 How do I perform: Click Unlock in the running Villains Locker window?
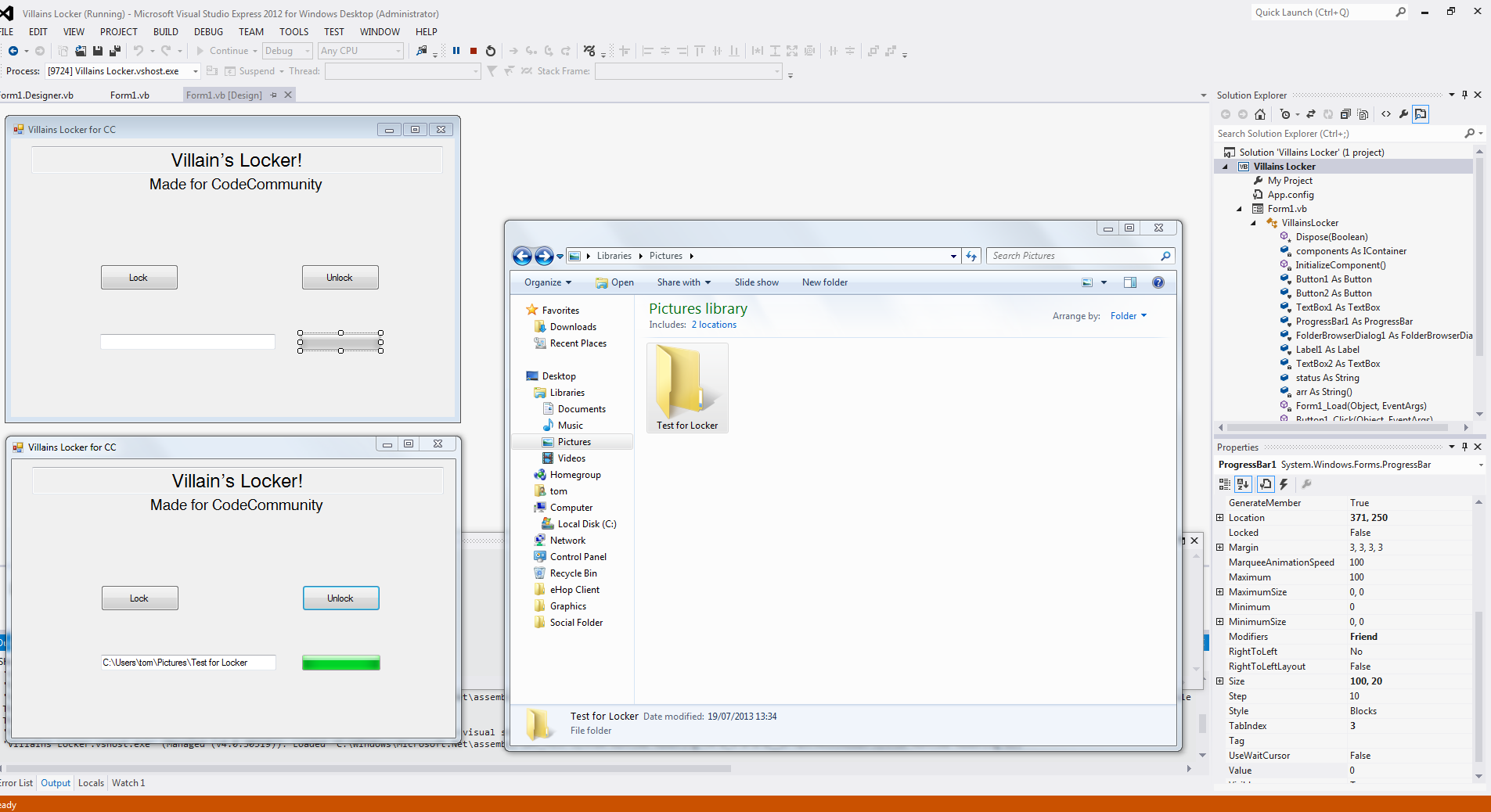click(340, 598)
